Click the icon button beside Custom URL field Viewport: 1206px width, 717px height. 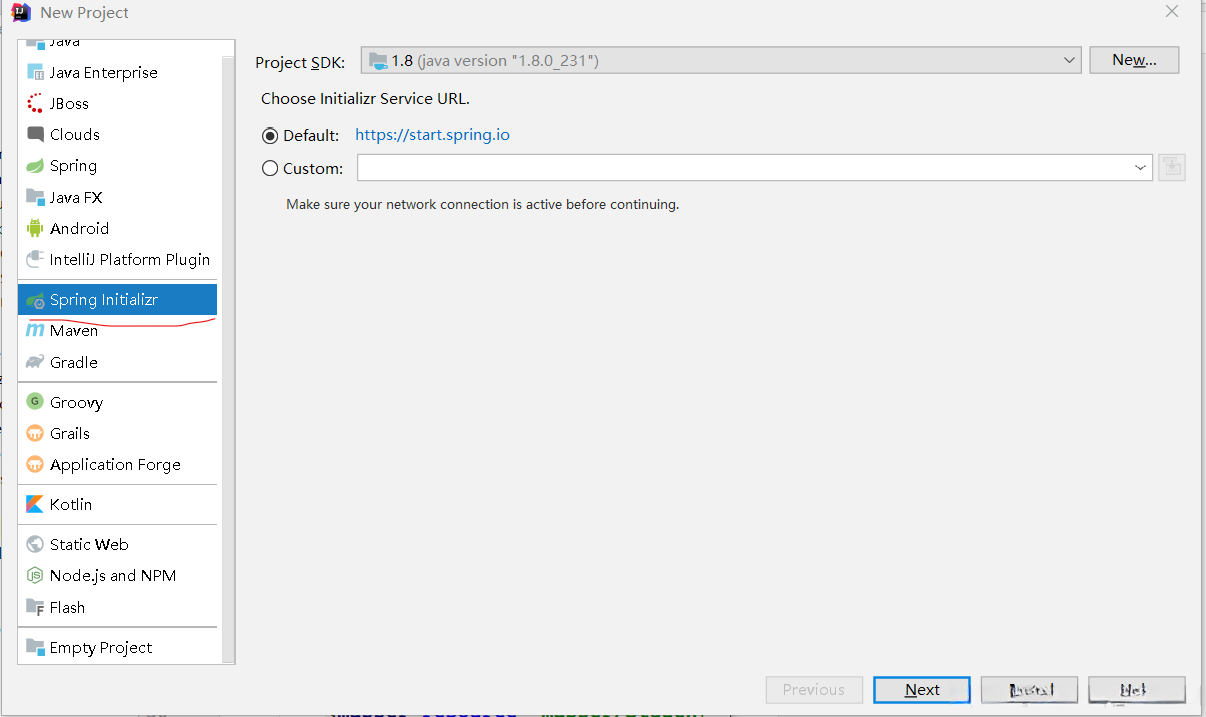[x=1172, y=168]
